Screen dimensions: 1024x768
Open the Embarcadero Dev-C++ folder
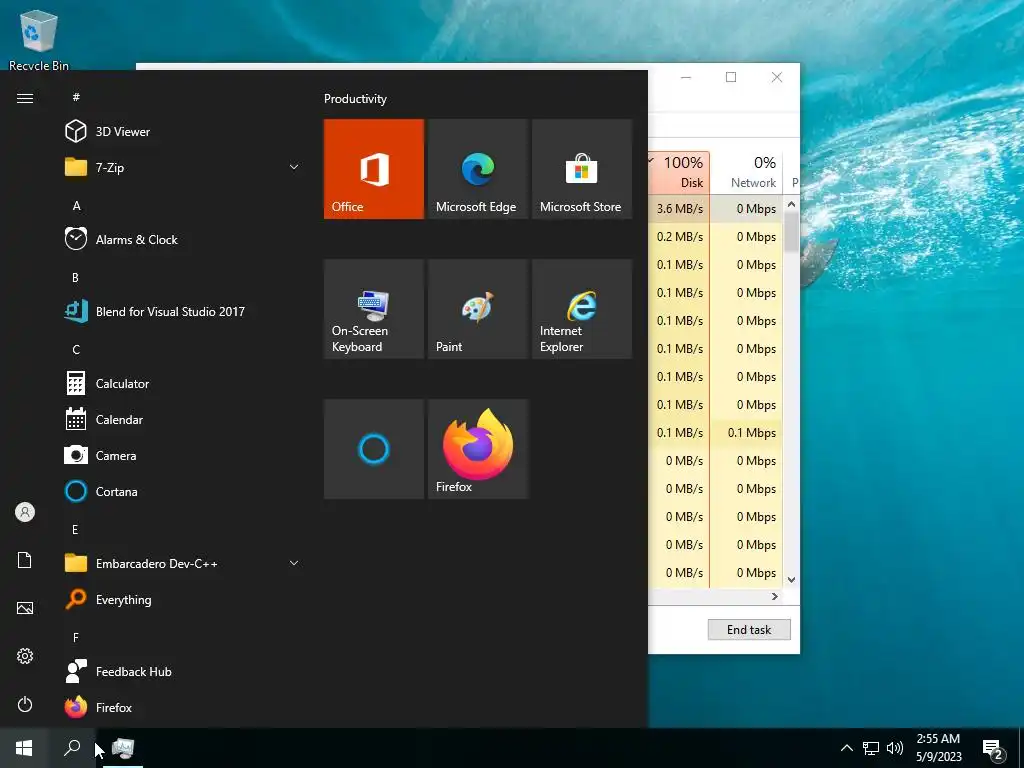pyautogui.click(x=180, y=563)
